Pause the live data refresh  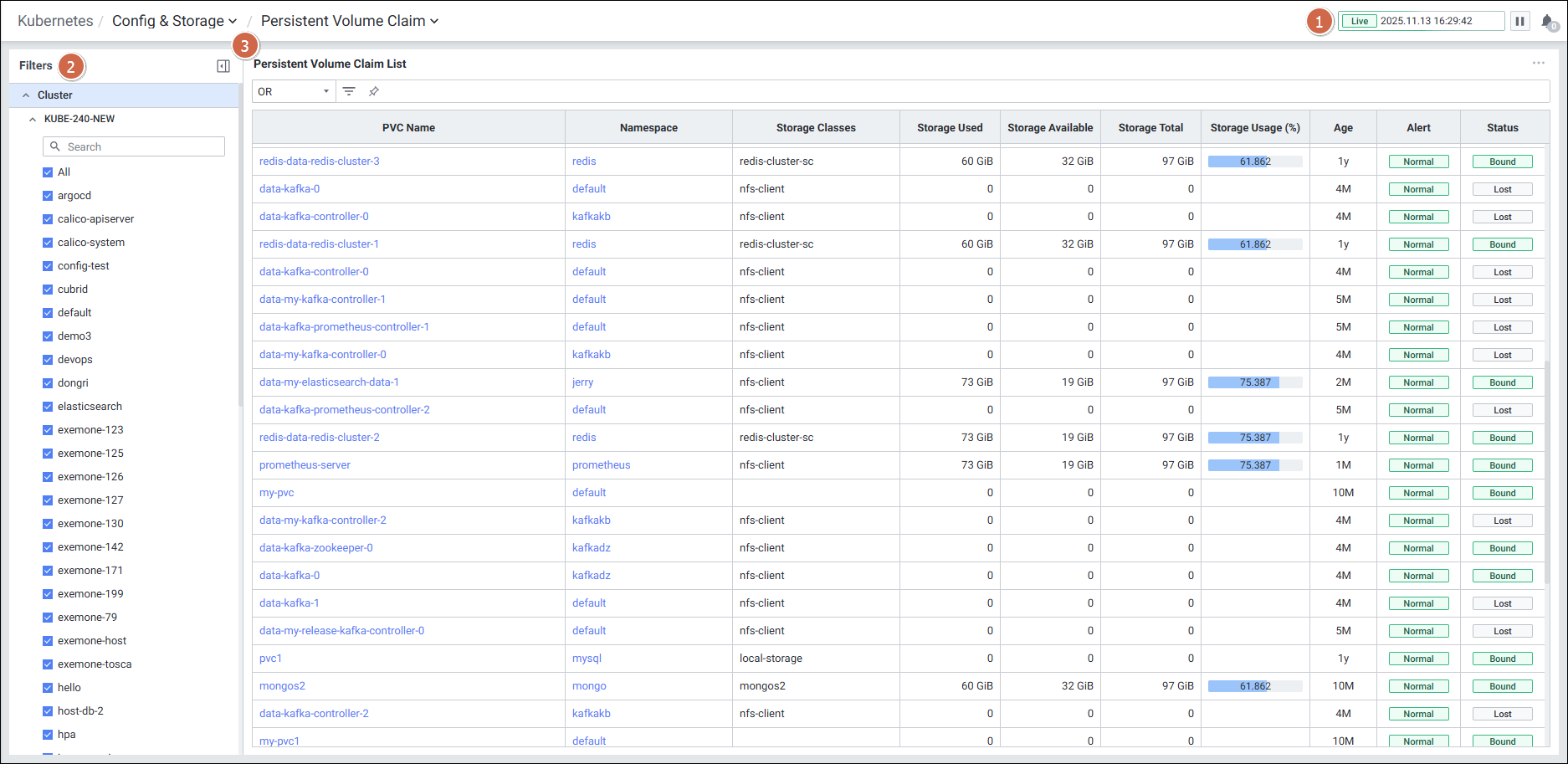1519,21
